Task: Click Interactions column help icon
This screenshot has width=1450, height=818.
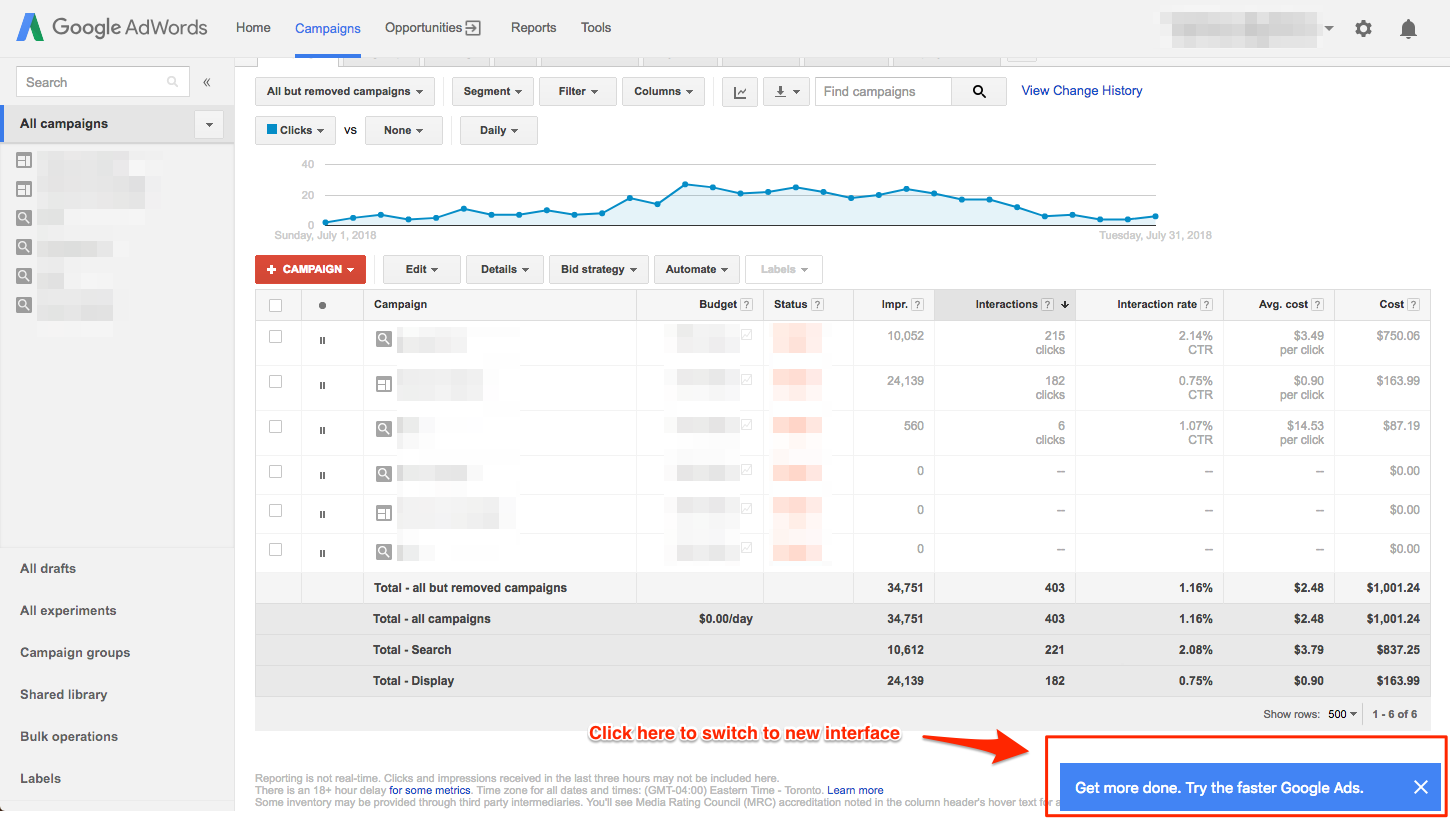Action: pos(1047,305)
